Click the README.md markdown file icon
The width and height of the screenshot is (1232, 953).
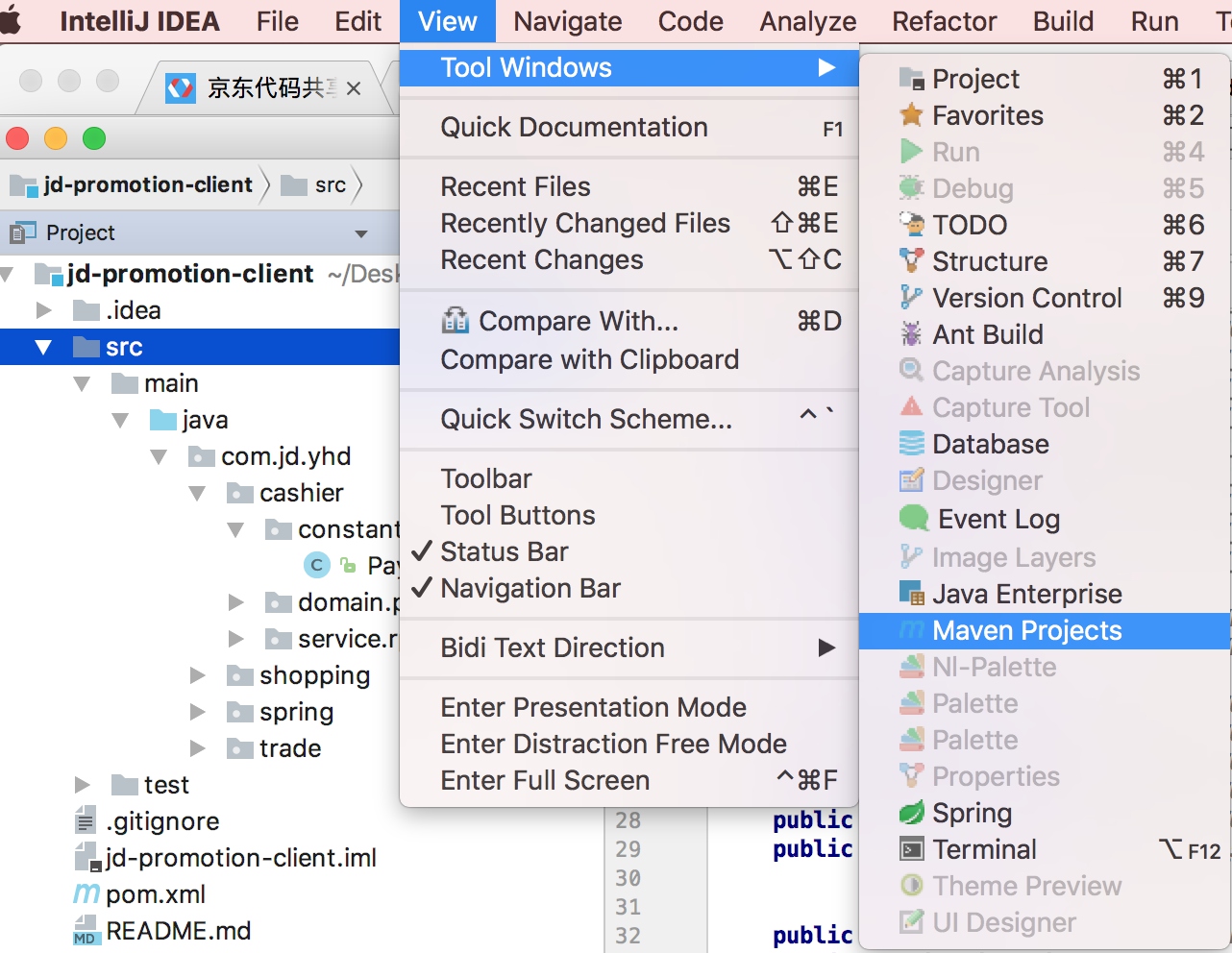point(86,931)
